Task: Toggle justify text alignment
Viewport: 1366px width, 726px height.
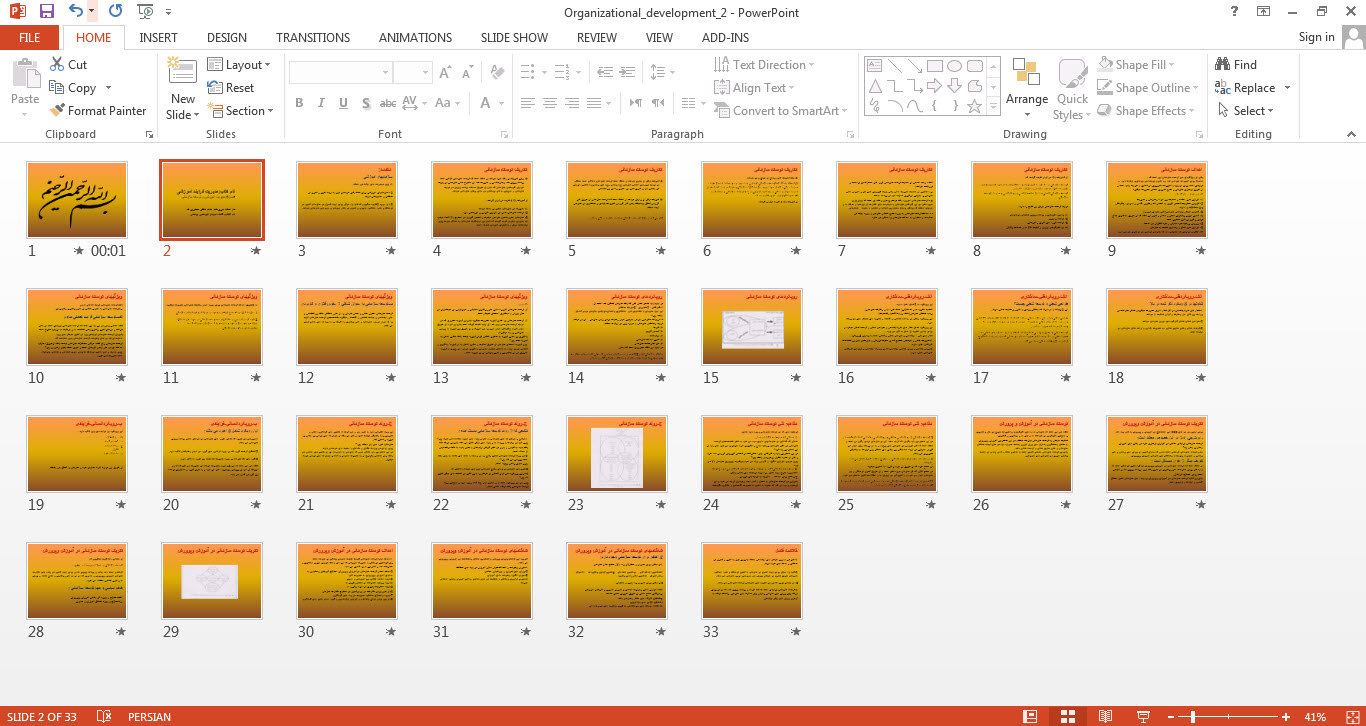Action: [595, 103]
